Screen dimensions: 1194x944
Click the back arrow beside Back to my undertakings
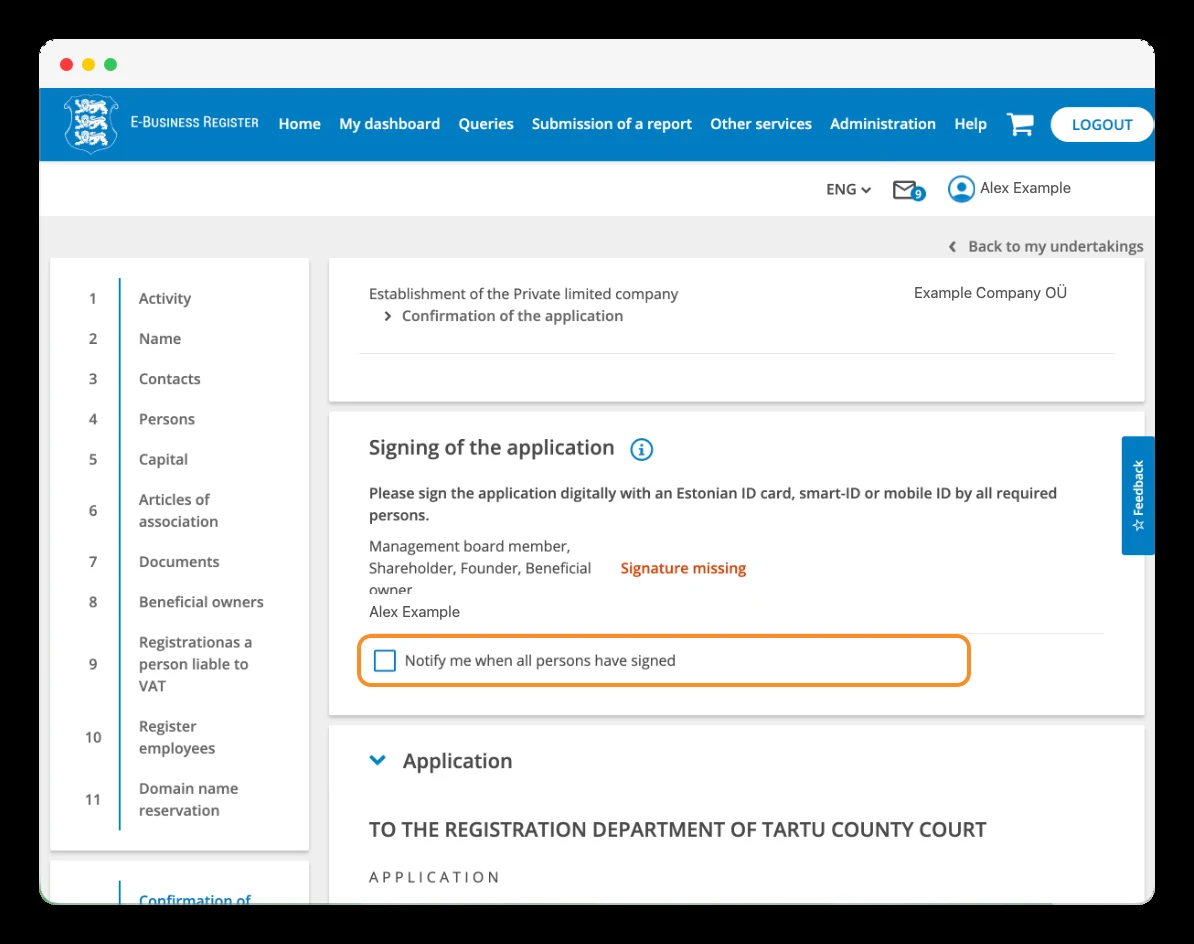(x=952, y=247)
